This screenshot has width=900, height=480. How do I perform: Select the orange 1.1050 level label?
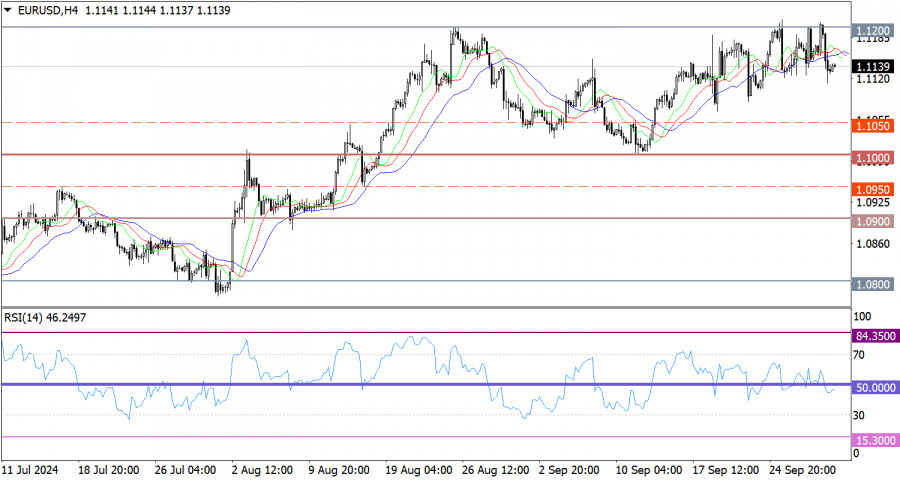point(873,126)
